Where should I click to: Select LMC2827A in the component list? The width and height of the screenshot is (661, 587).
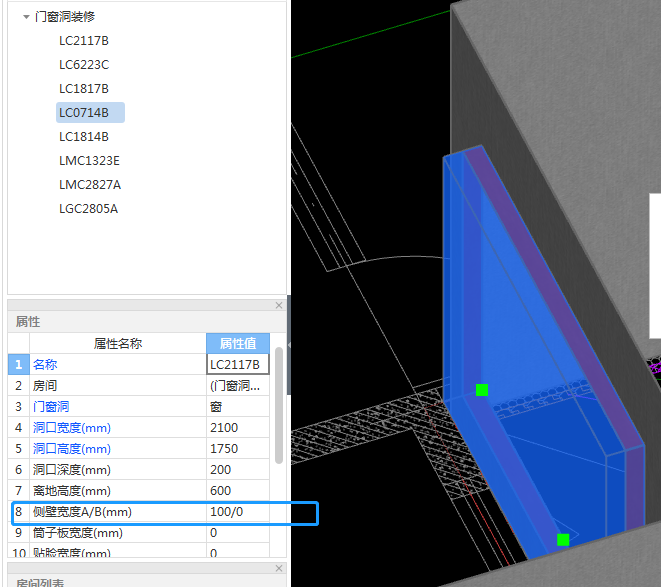pos(90,185)
